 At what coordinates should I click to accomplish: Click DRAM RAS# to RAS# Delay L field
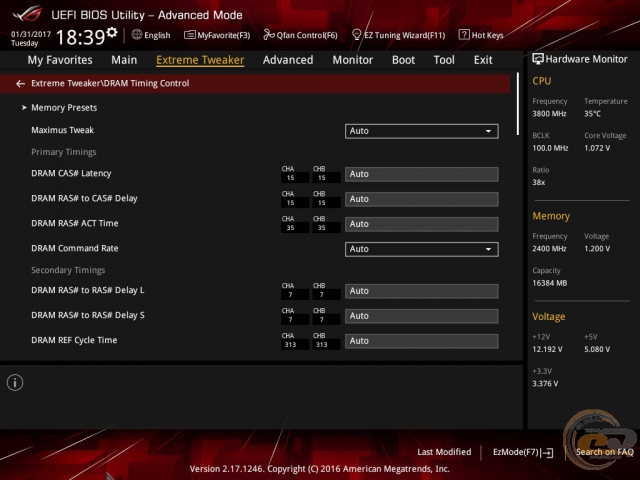click(422, 291)
